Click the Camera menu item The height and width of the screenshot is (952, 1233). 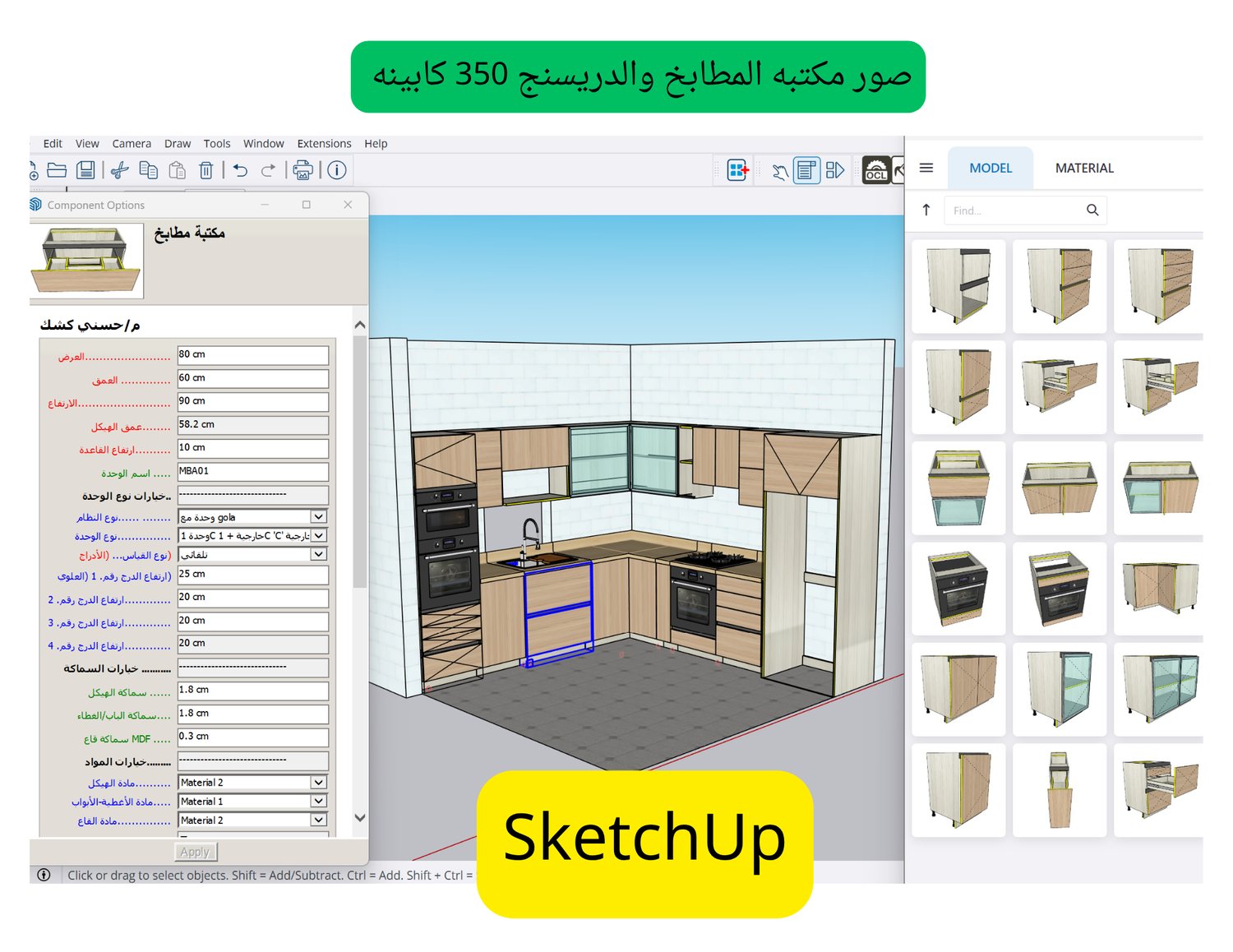point(132,143)
